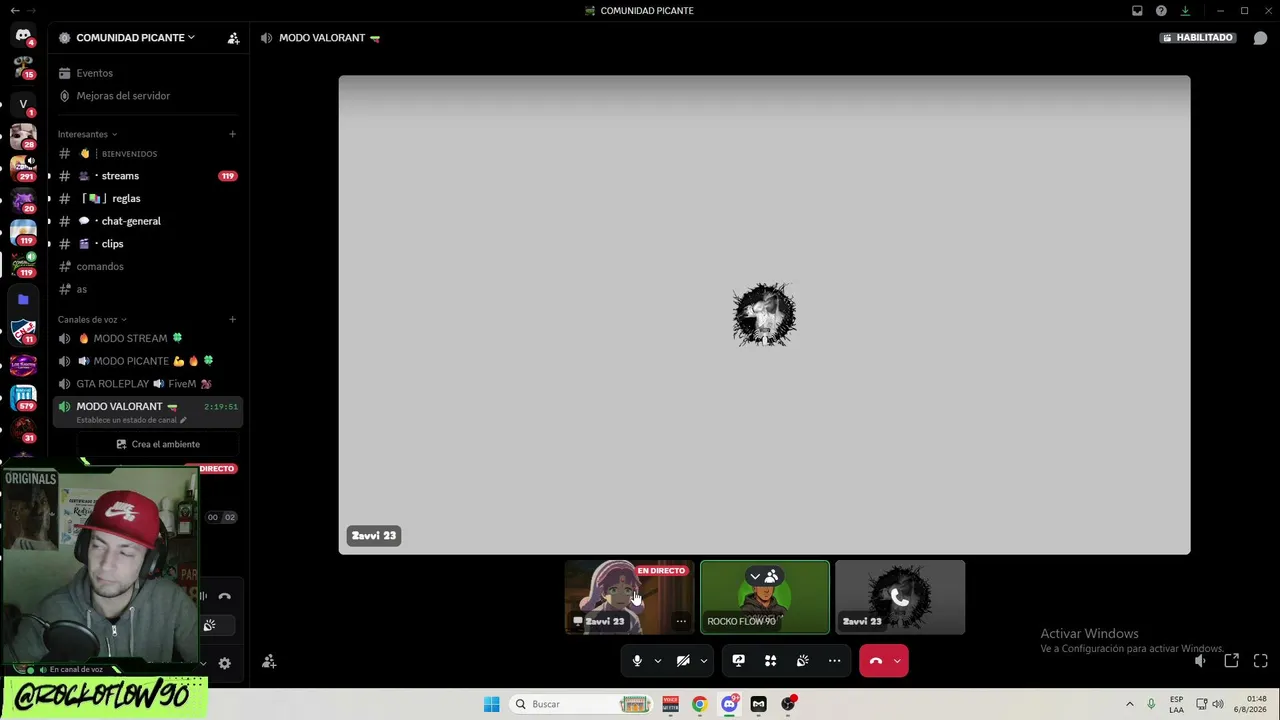
Task: Open user settings gear icon
Action: (224, 663)
